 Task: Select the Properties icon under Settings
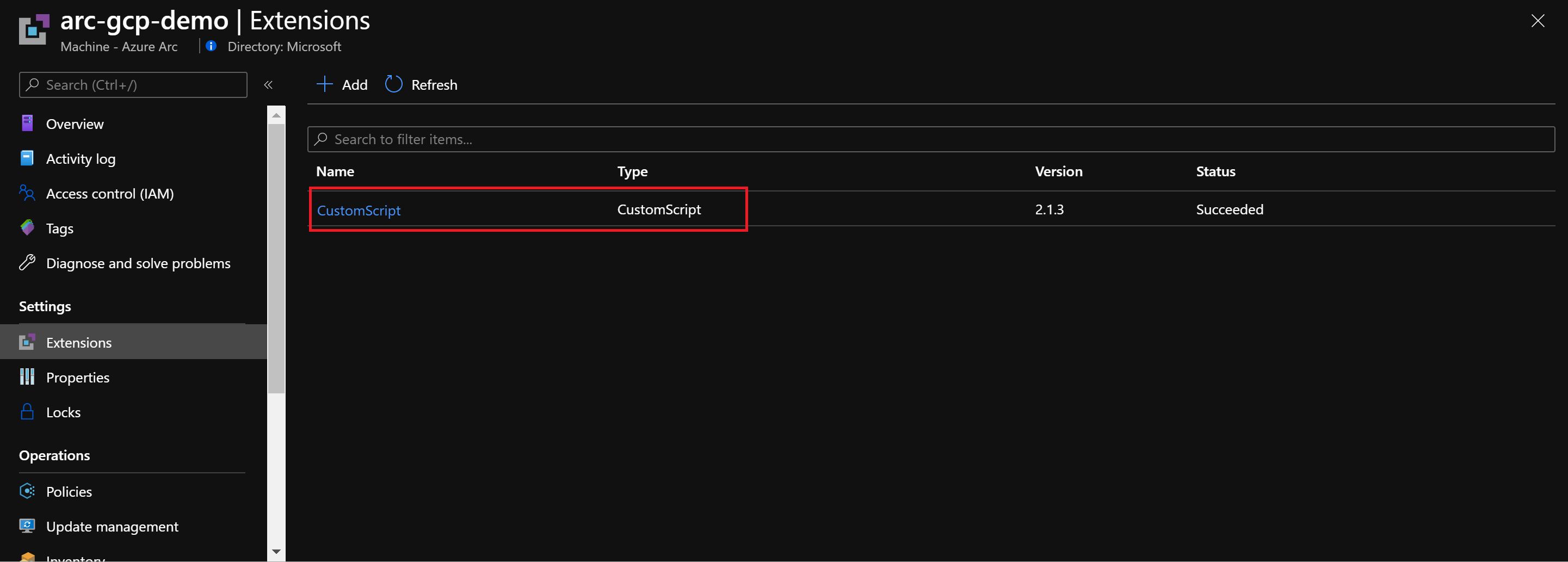pos(27,377)
